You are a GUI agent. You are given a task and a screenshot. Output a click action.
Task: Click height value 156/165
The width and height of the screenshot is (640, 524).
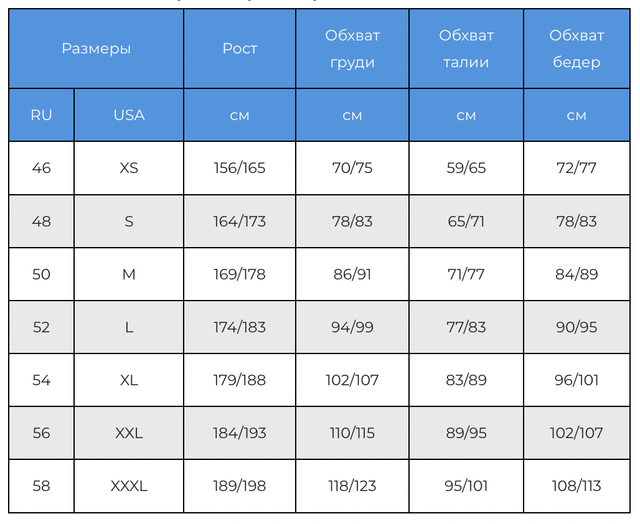click(x=240, y=168)
